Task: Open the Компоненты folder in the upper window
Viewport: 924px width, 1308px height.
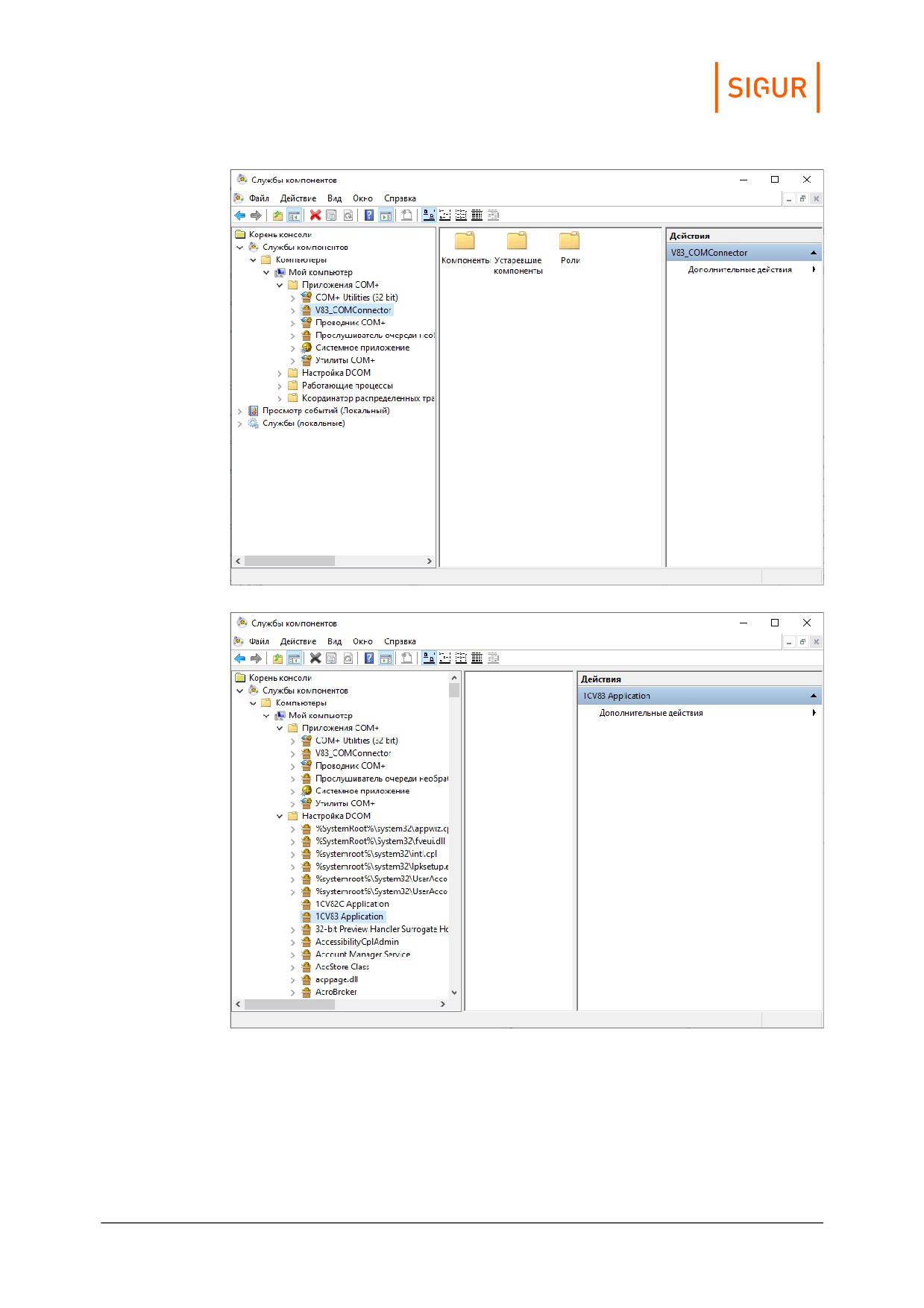Action: tap(465, 248)
